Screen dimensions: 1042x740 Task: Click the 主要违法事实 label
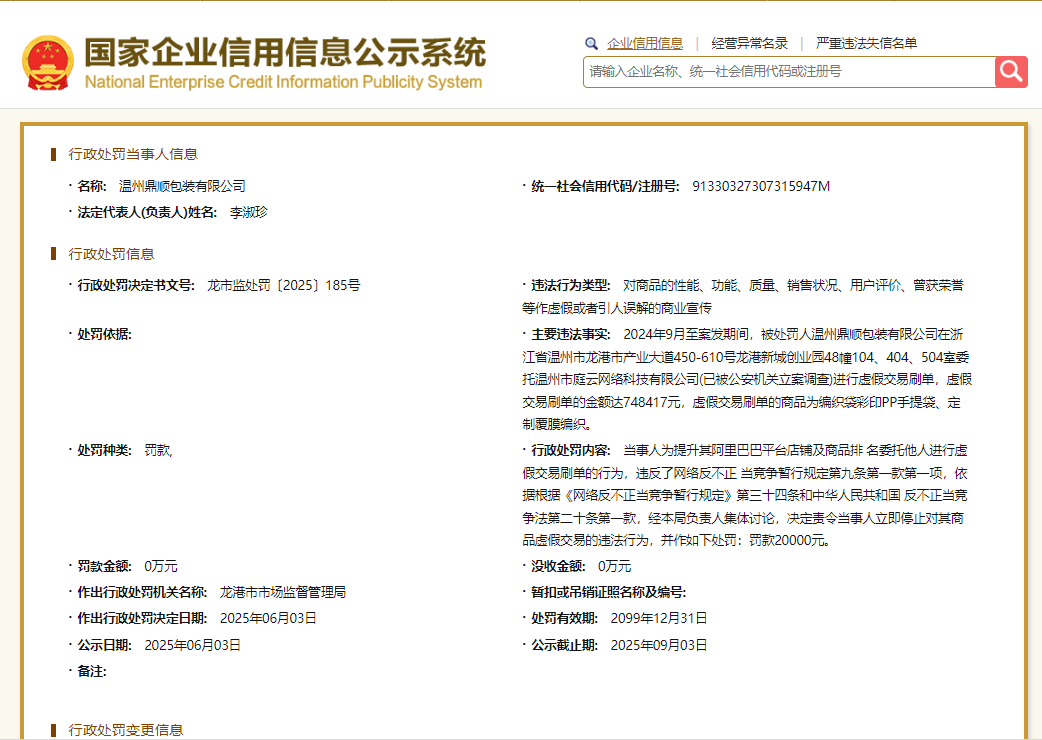(571, 334)
